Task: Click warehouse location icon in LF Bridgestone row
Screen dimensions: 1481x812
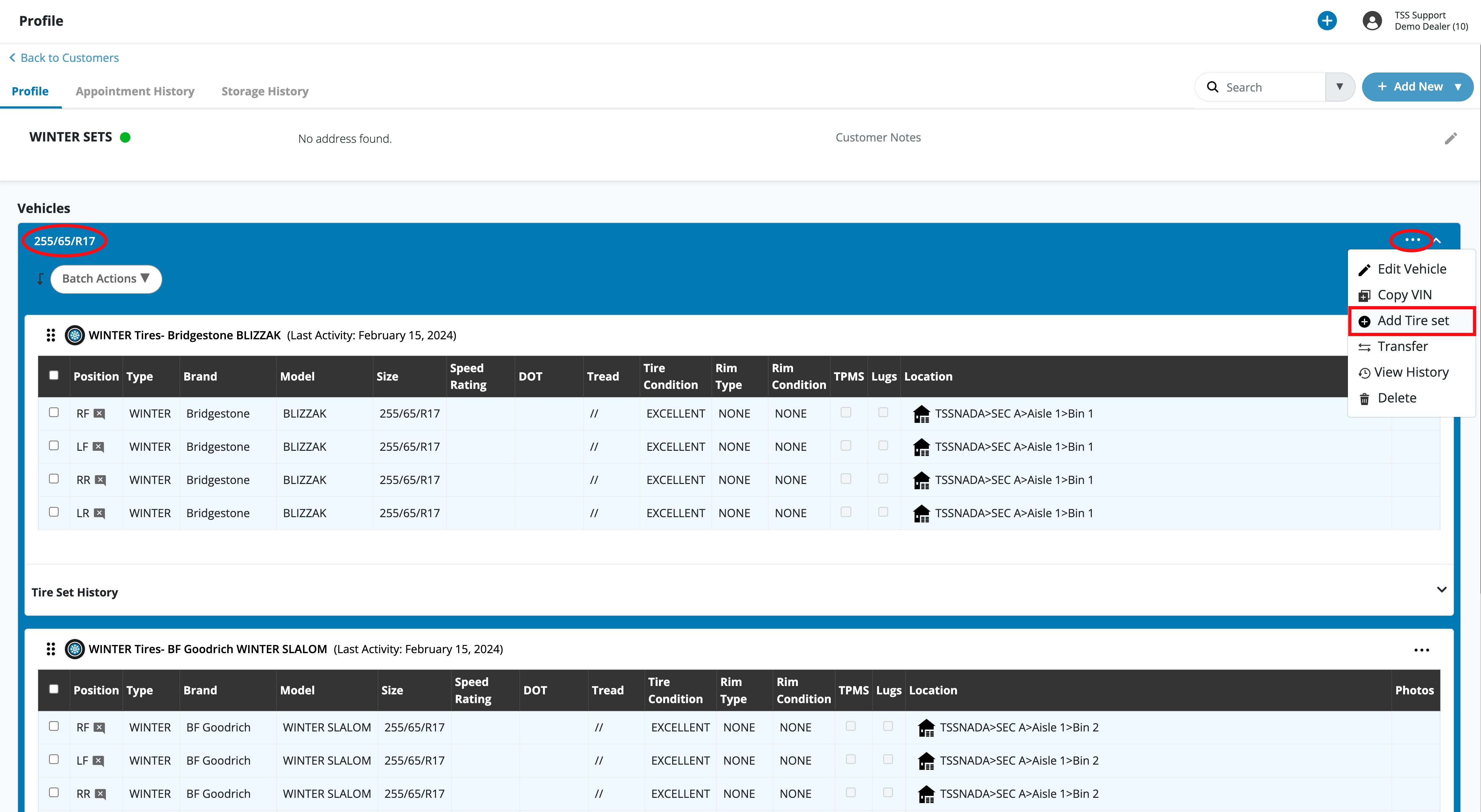Action: [x=921, y=447]
